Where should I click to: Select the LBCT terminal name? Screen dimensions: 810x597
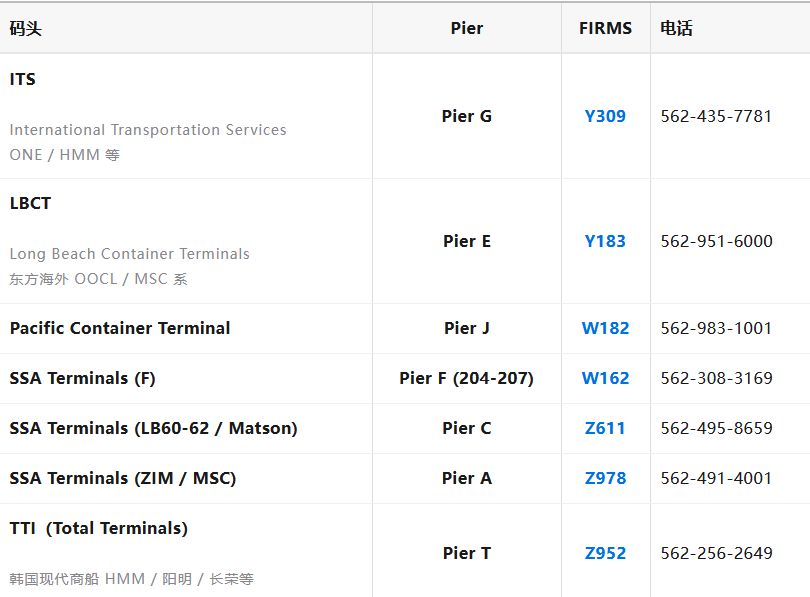(x=30, y=203)
